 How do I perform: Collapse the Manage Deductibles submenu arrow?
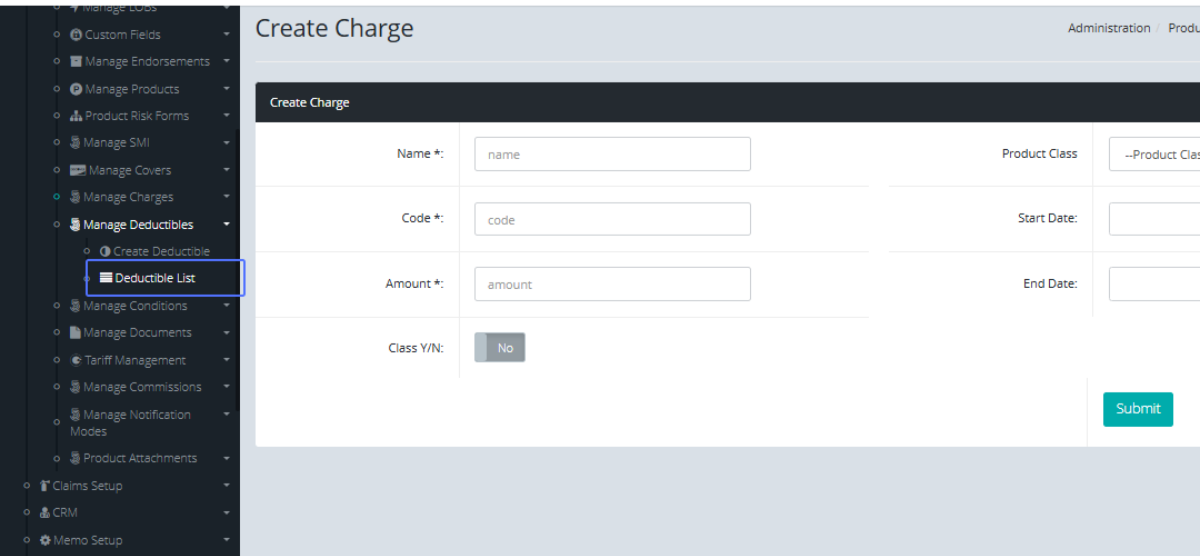(227, 225)
